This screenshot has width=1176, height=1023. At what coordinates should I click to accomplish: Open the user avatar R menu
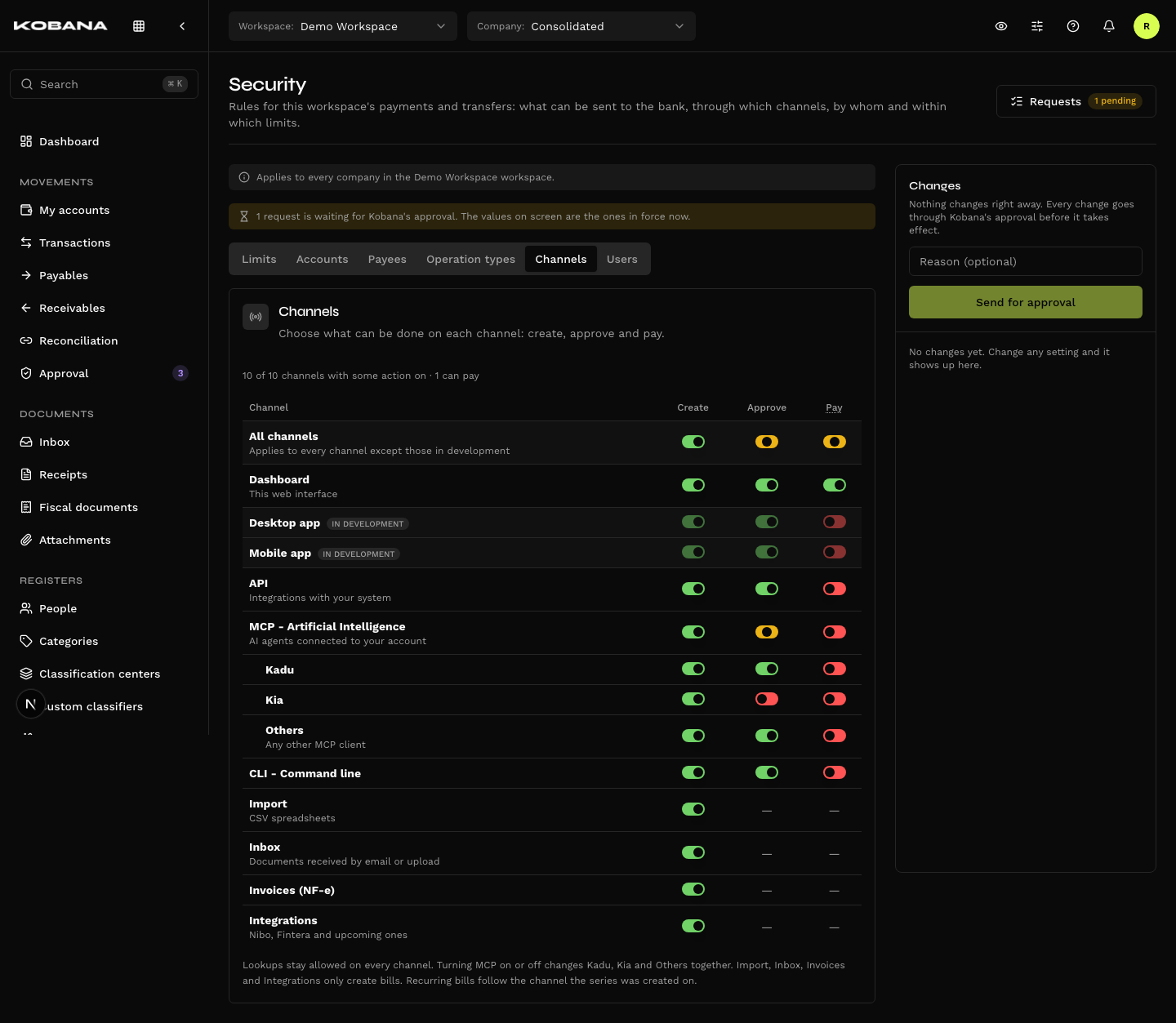point(1147,26)
